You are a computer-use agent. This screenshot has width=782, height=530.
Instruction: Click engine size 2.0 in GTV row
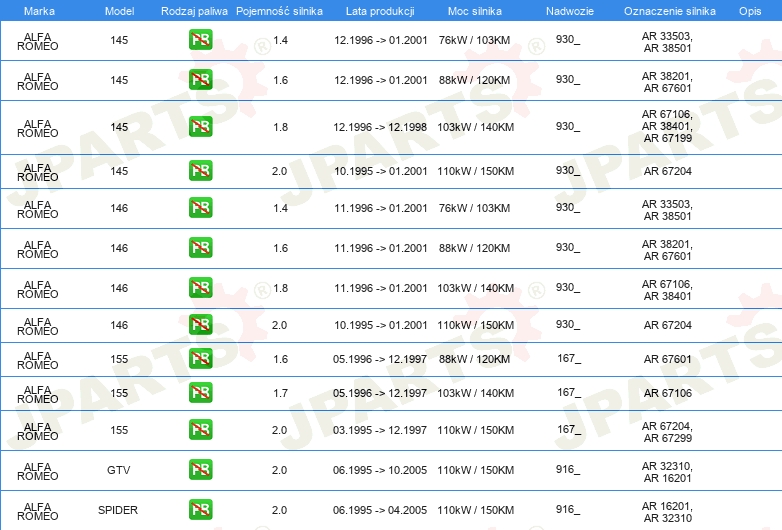tap(279, 470)
